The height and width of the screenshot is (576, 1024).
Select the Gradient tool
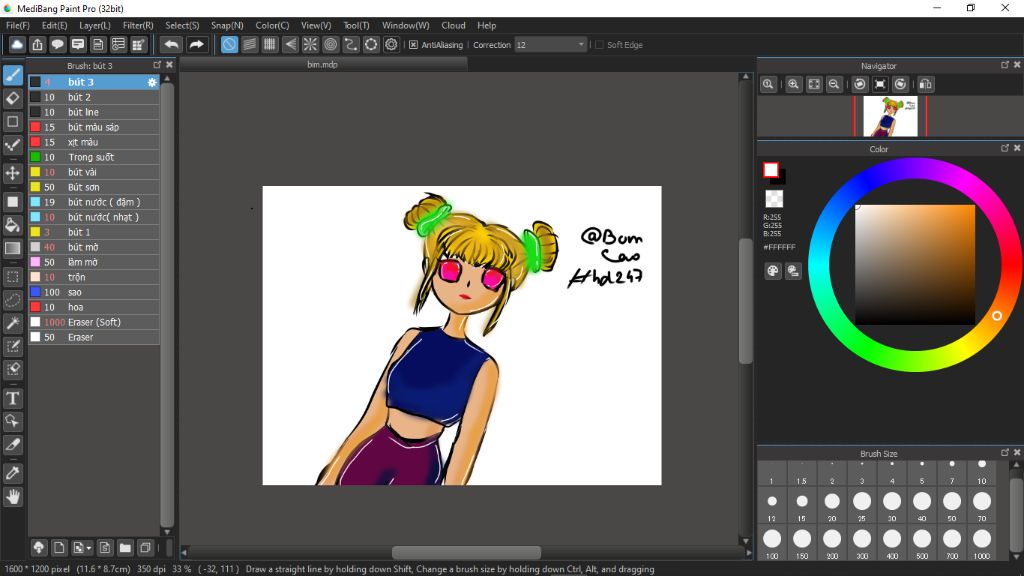12,248
